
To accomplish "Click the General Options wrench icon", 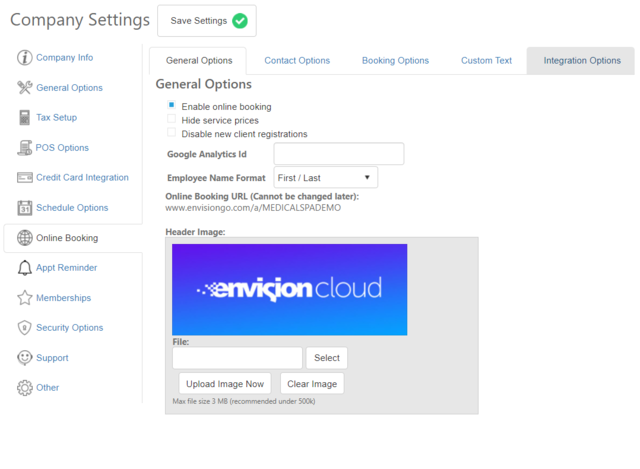I will coord(24,87).
